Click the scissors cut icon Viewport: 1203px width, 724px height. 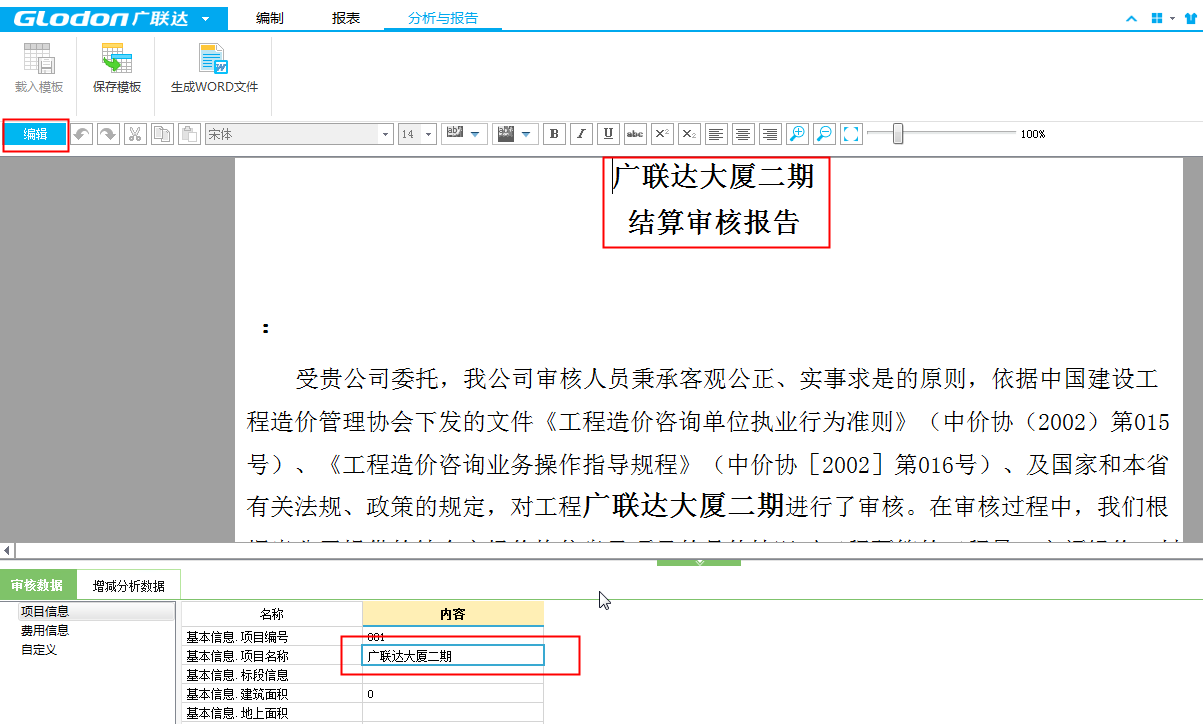pyautogui.click(x=135, y=134)
